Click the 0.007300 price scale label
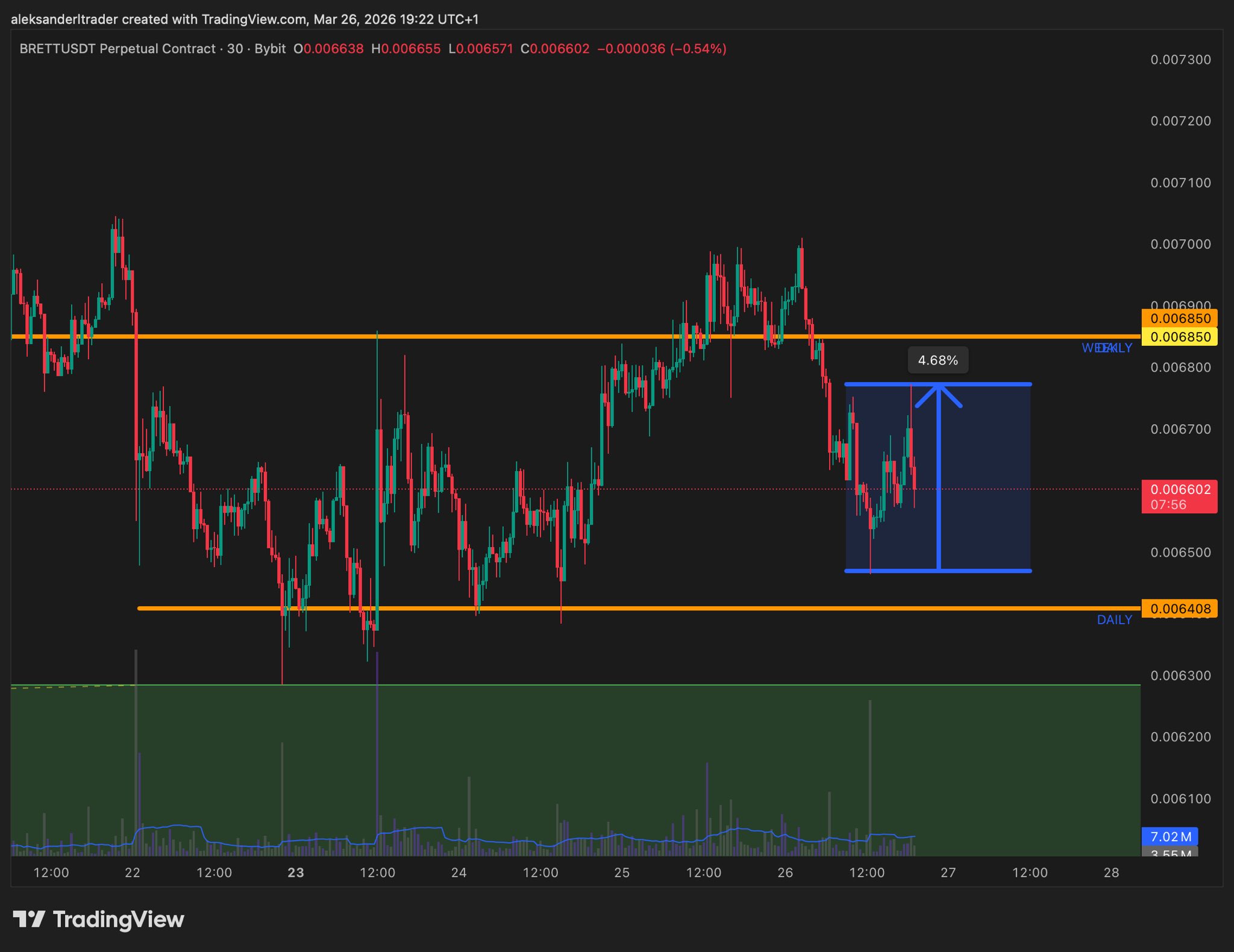The height and width of the screenshot is (952, 1234). tap(1180, 60)
